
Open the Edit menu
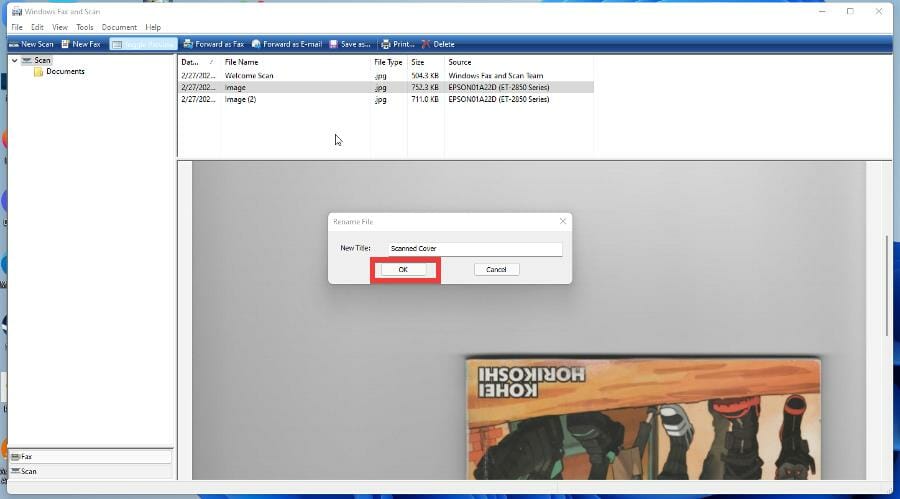(37, 27)
